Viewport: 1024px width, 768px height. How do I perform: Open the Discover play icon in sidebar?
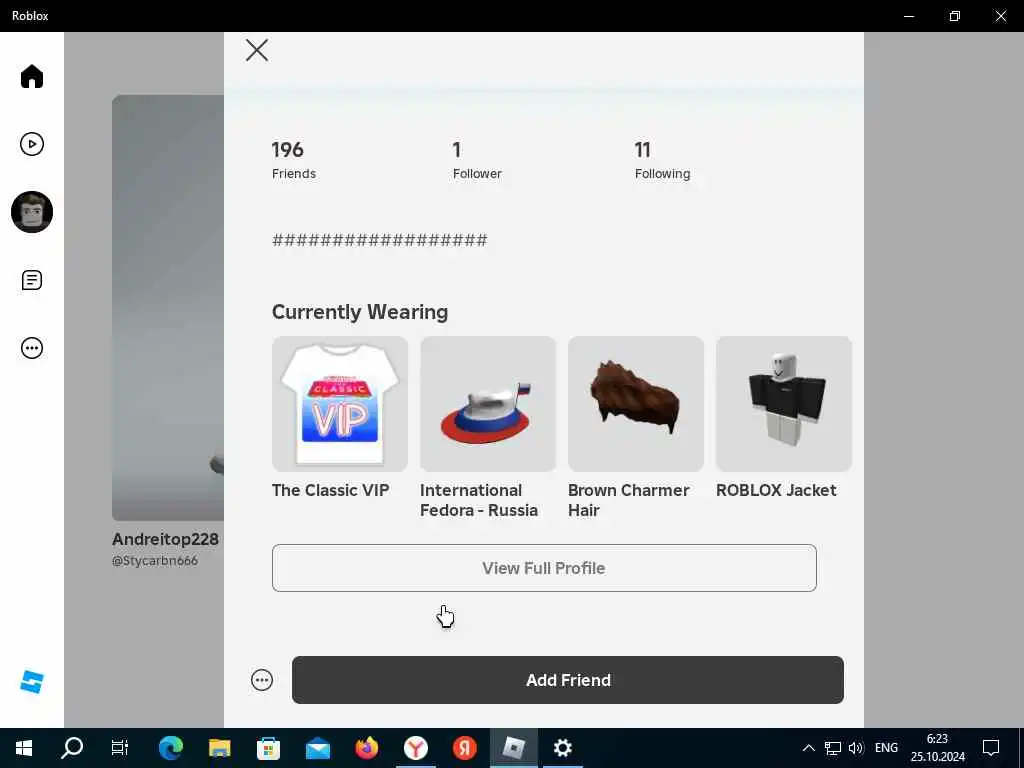pyautogui.click(x=31, y=144)
